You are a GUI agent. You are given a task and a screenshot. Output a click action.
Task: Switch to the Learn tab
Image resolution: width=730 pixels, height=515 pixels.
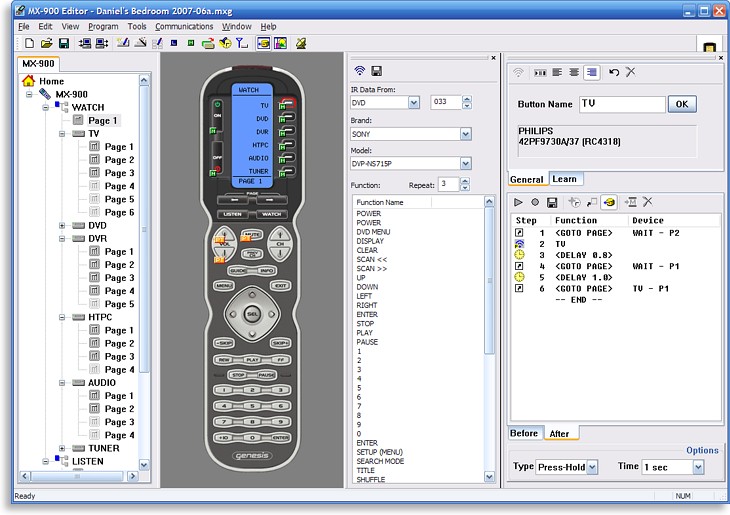coord(564,179)
